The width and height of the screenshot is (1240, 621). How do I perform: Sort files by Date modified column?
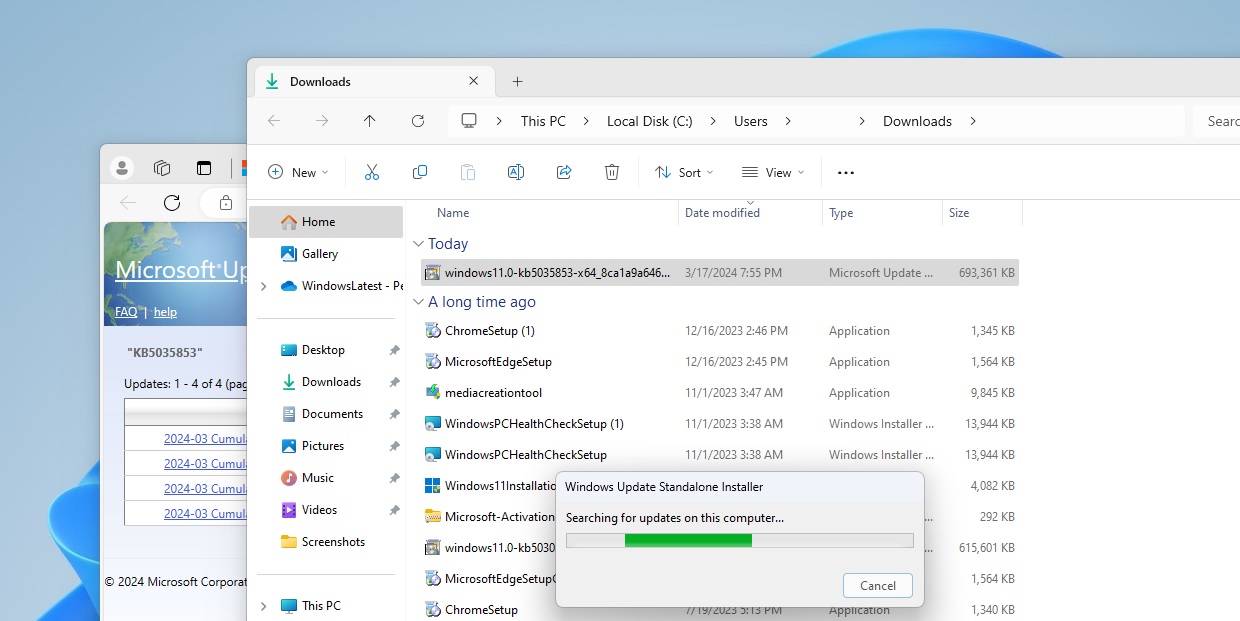point(722,213)
